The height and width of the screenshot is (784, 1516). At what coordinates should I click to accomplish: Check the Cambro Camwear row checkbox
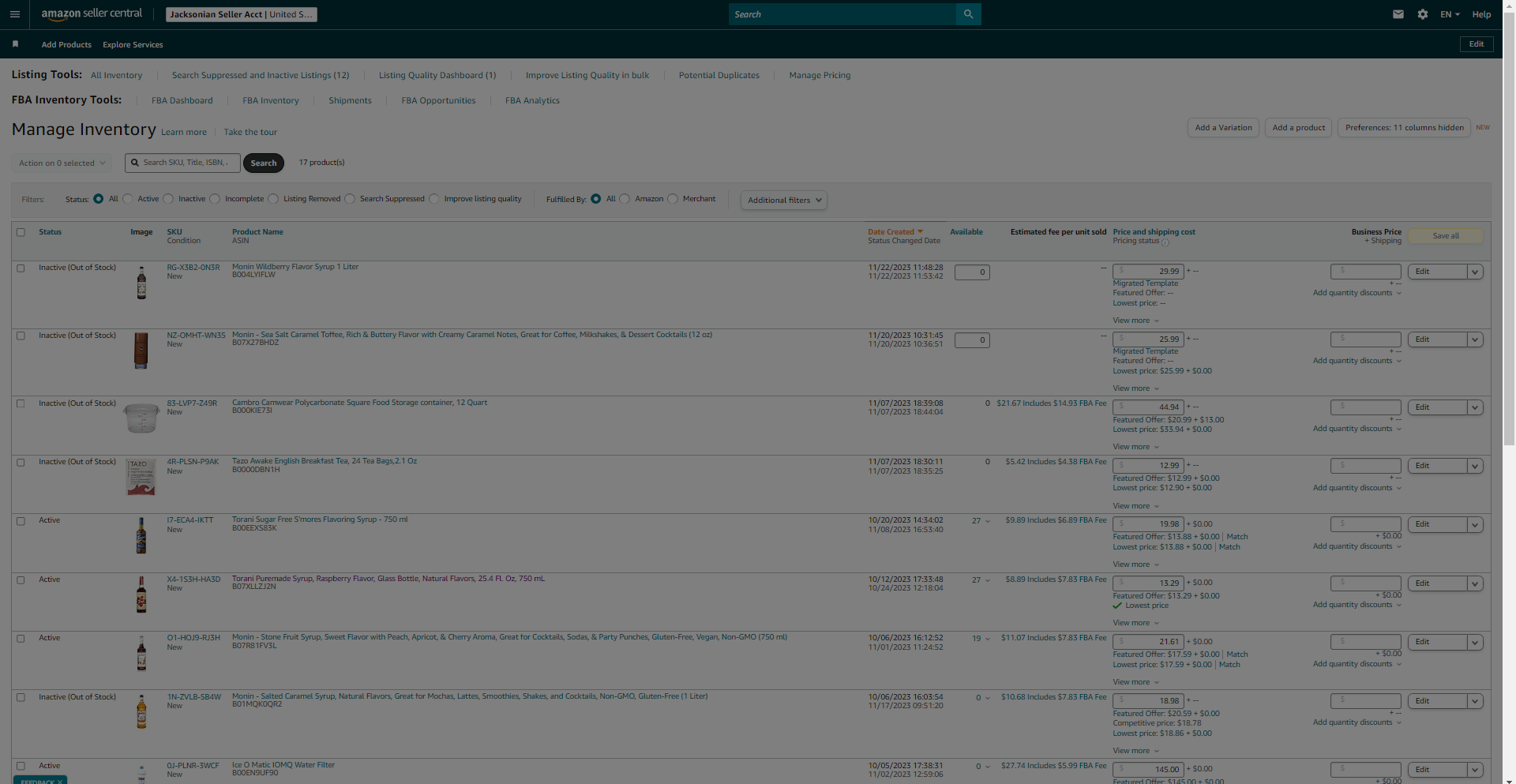[x=21, y=404]
